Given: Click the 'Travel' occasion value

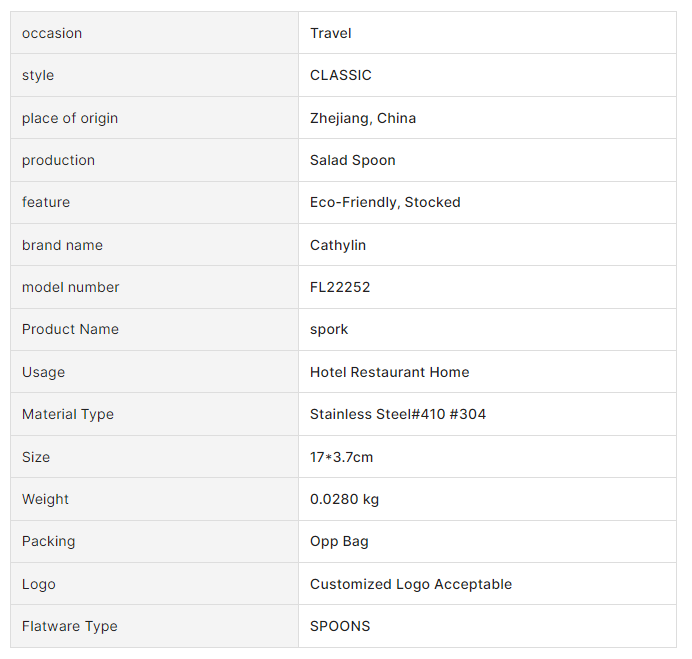Looking at the screenshot, I should coord(331,33).
